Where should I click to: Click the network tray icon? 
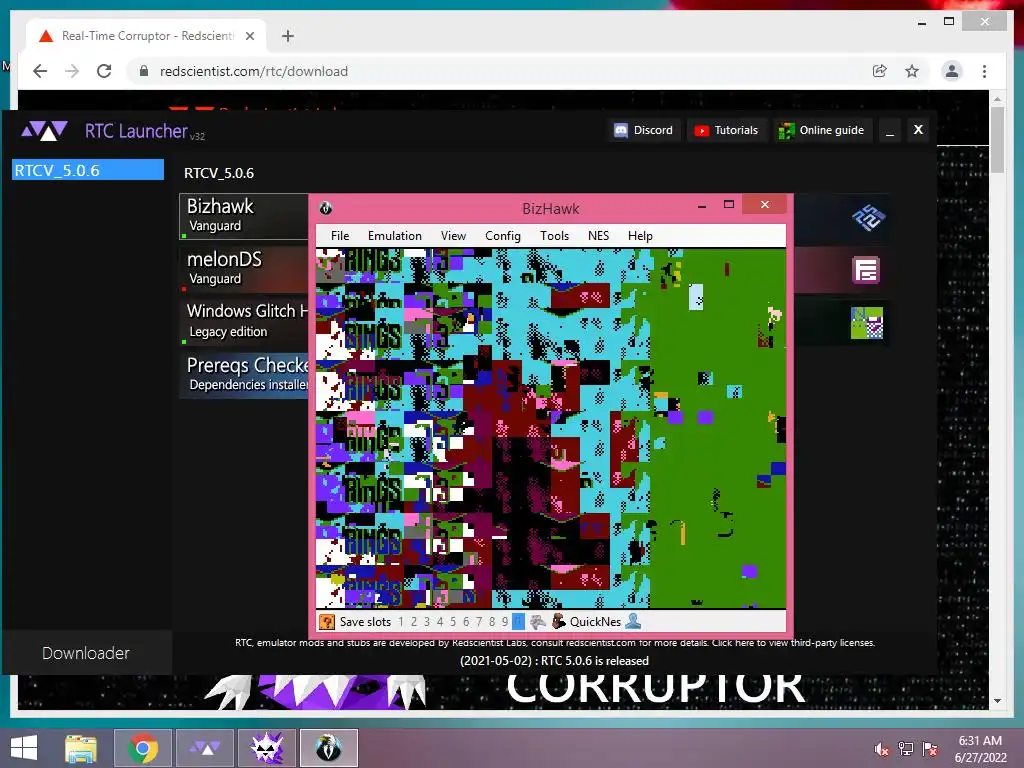[x=906, y=749]
